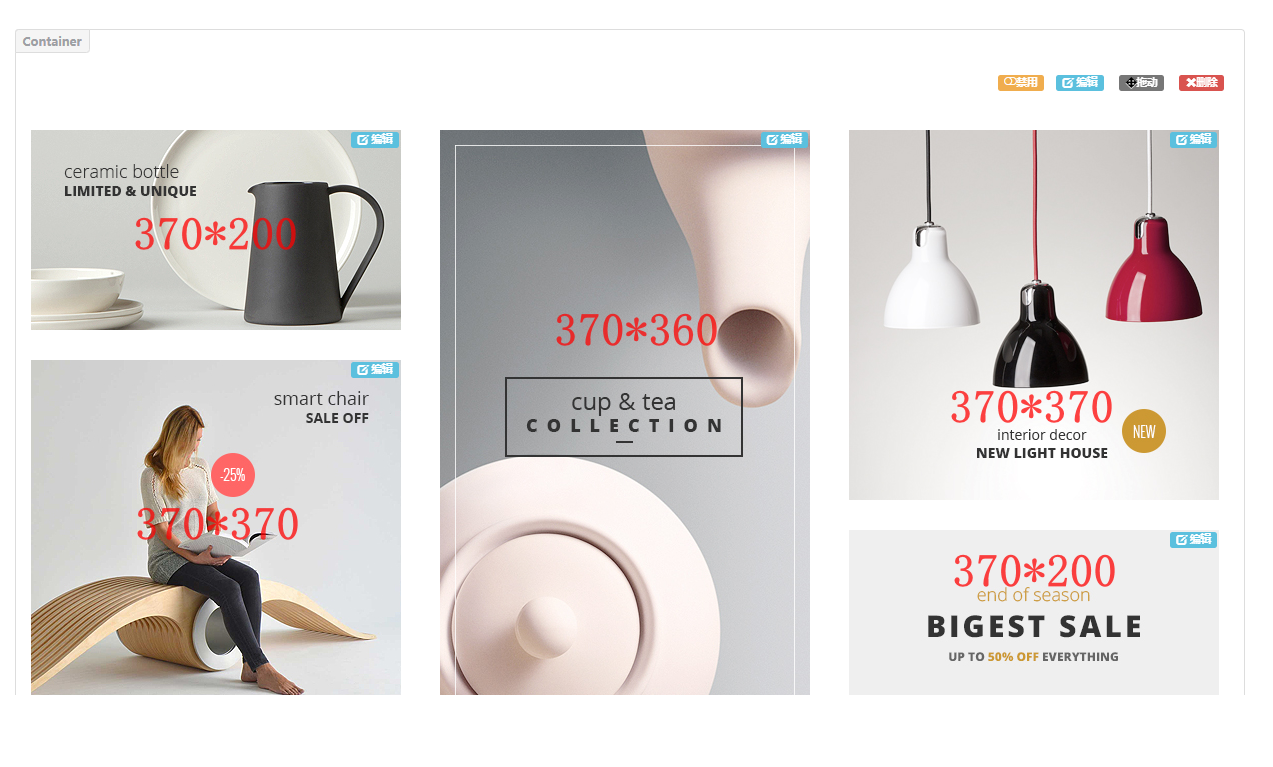Click the blue 编辑 edit button in container toolbar
The image size is (1273, 767).
coord(1079,83)
